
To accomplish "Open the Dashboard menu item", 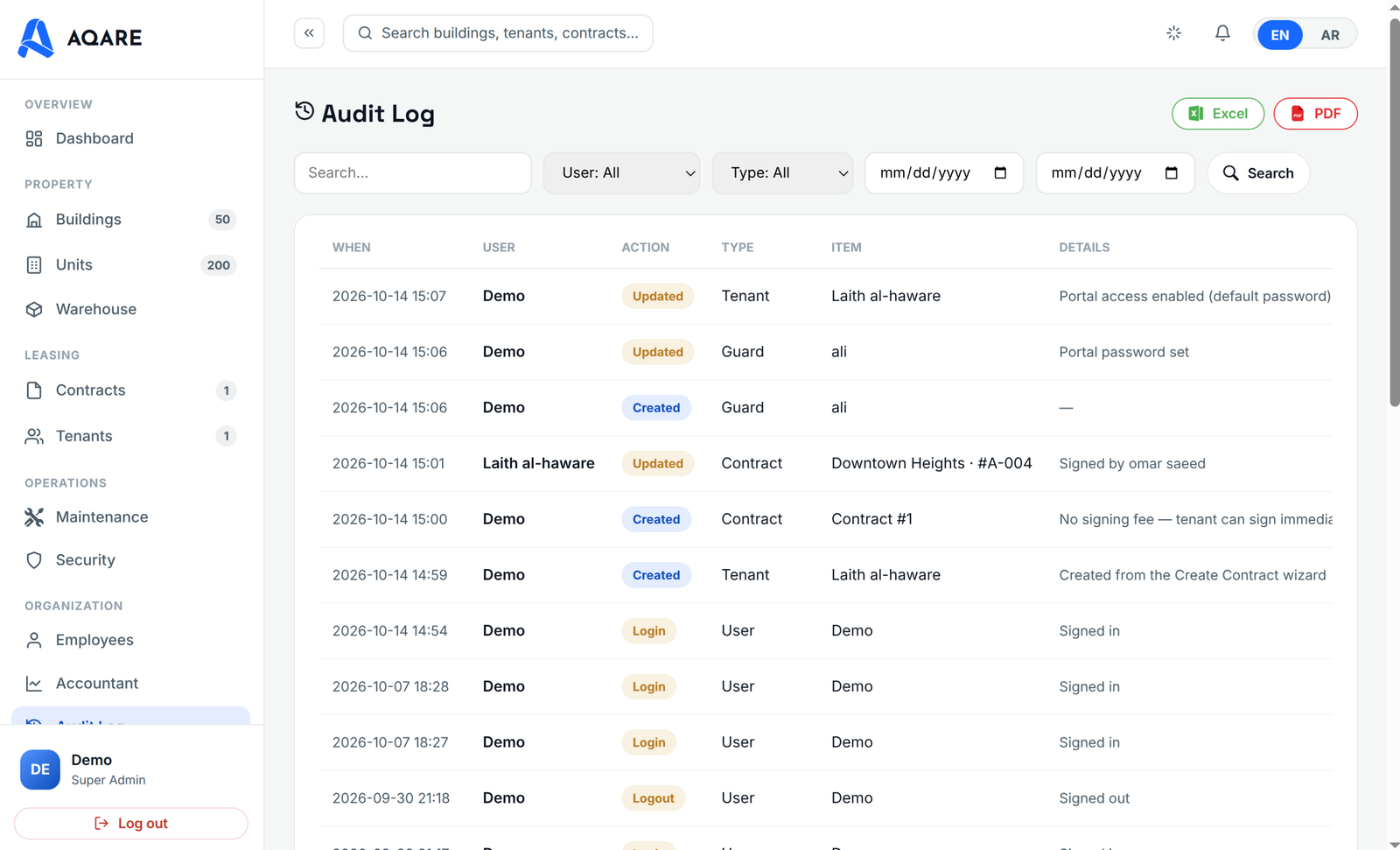I will (x=130, y=138).
